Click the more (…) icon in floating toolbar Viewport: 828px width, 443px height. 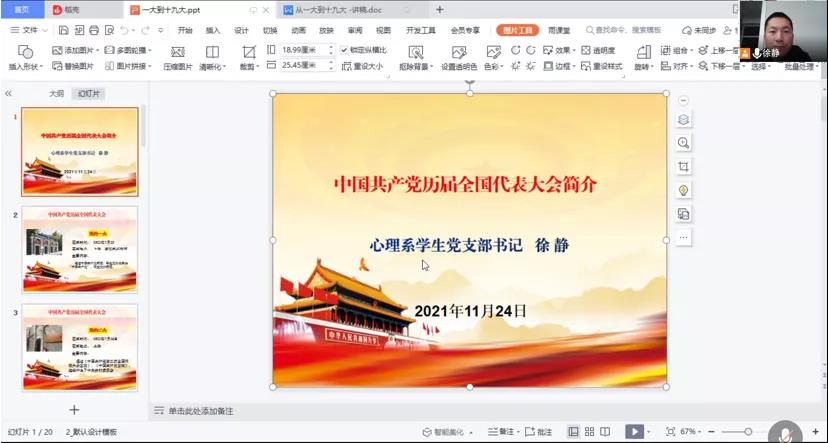pos(683,238)
